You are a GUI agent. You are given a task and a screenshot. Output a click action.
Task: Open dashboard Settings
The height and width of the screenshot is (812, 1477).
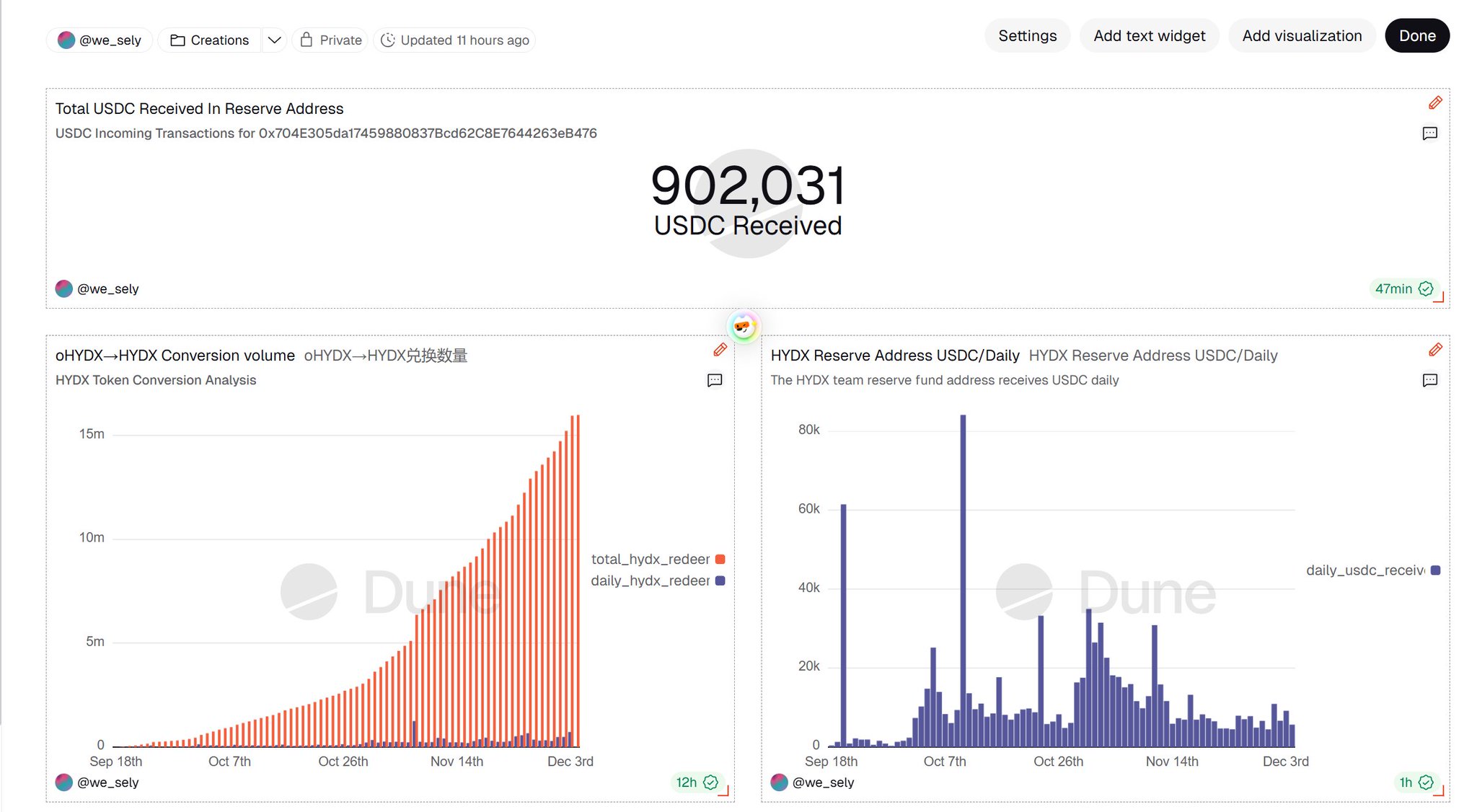click(x=1027, y=36)
